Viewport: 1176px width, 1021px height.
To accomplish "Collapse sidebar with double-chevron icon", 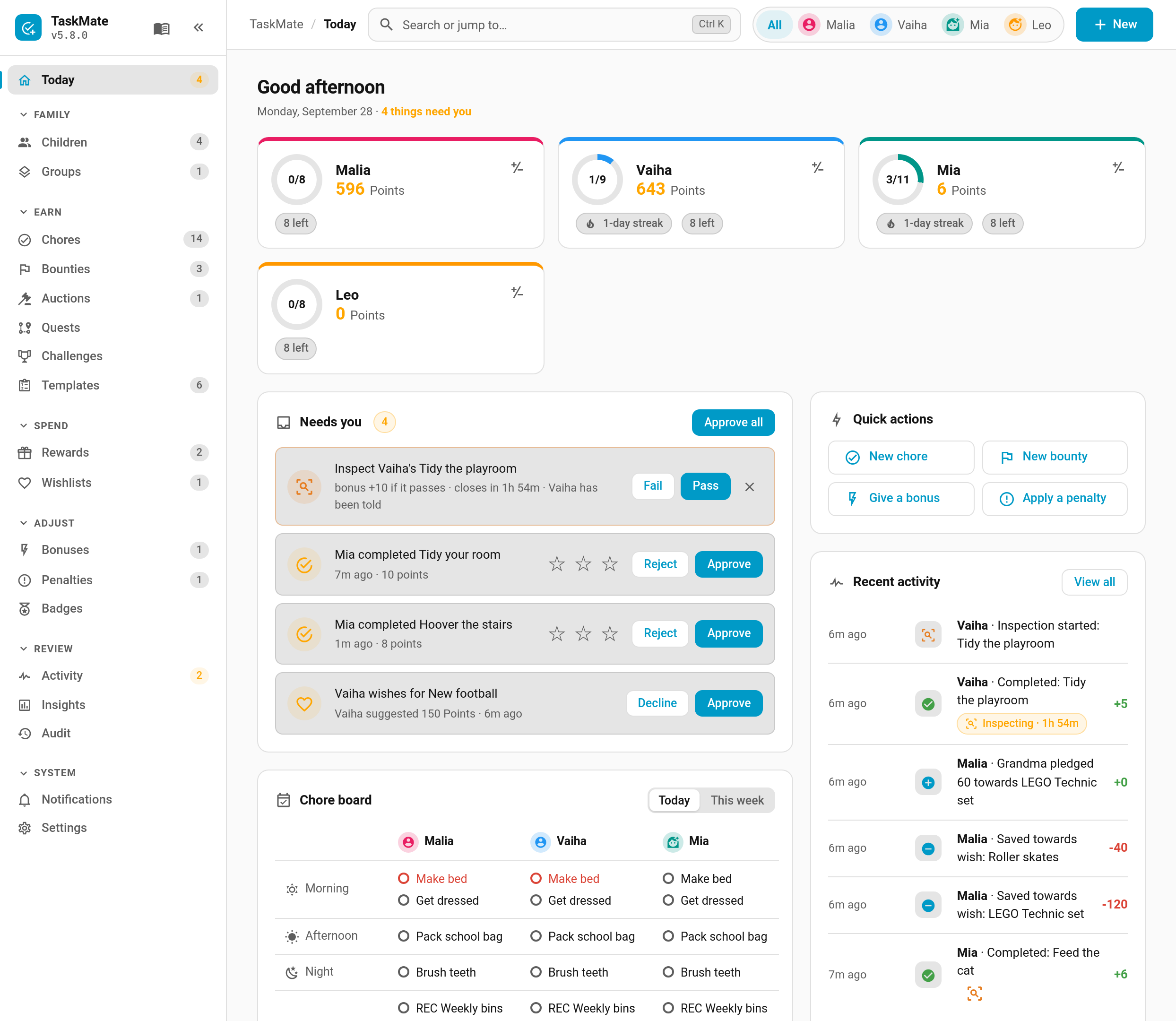I will pos(198,28).
